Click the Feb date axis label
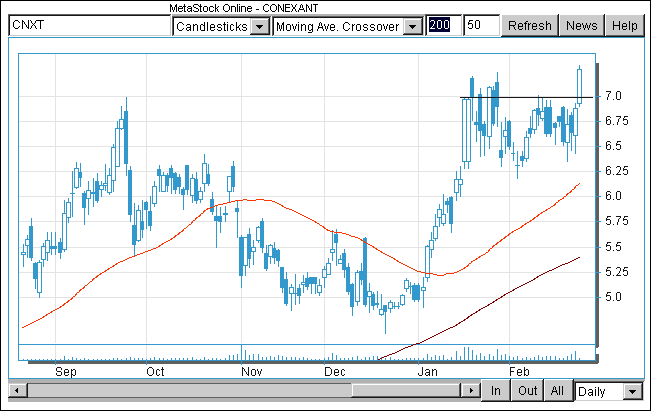Screen dimensions: 651x411 [x=519, y=372]
